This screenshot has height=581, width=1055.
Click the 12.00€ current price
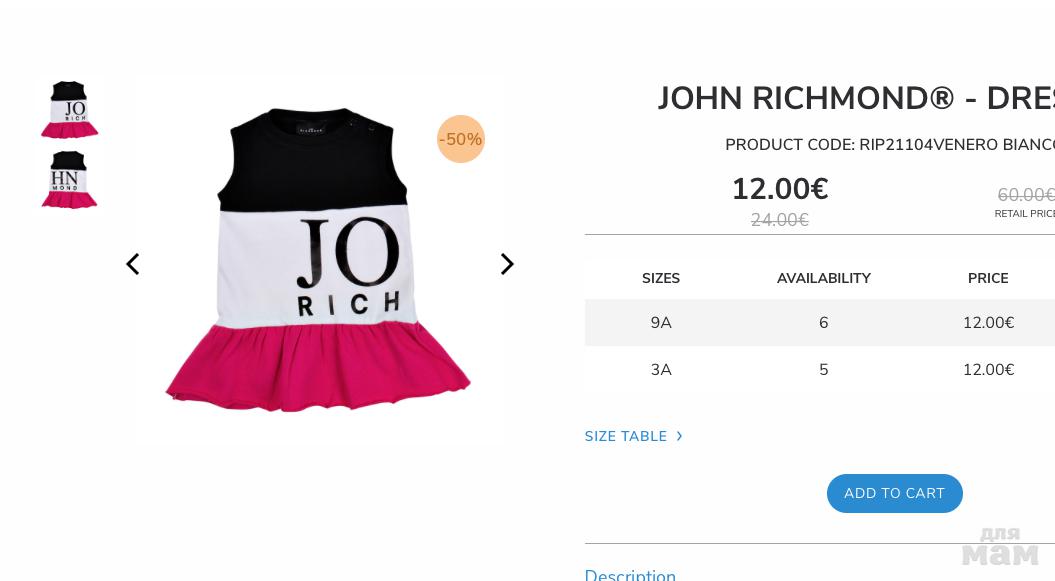[x=780, y=189]
